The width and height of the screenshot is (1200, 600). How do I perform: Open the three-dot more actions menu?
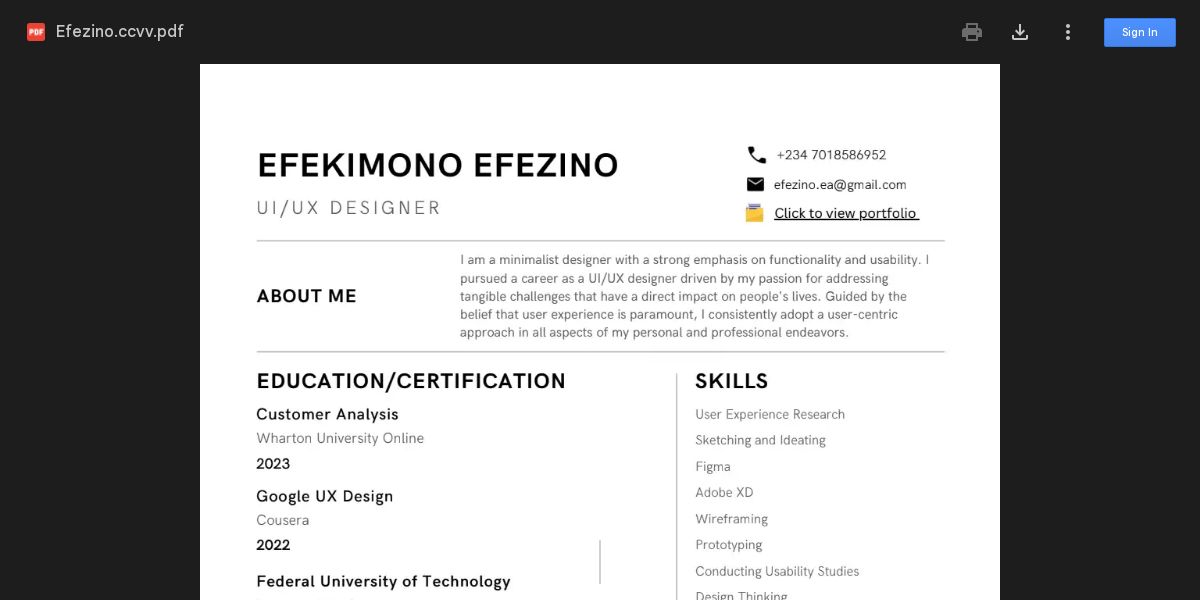[x=1067, y=32]
